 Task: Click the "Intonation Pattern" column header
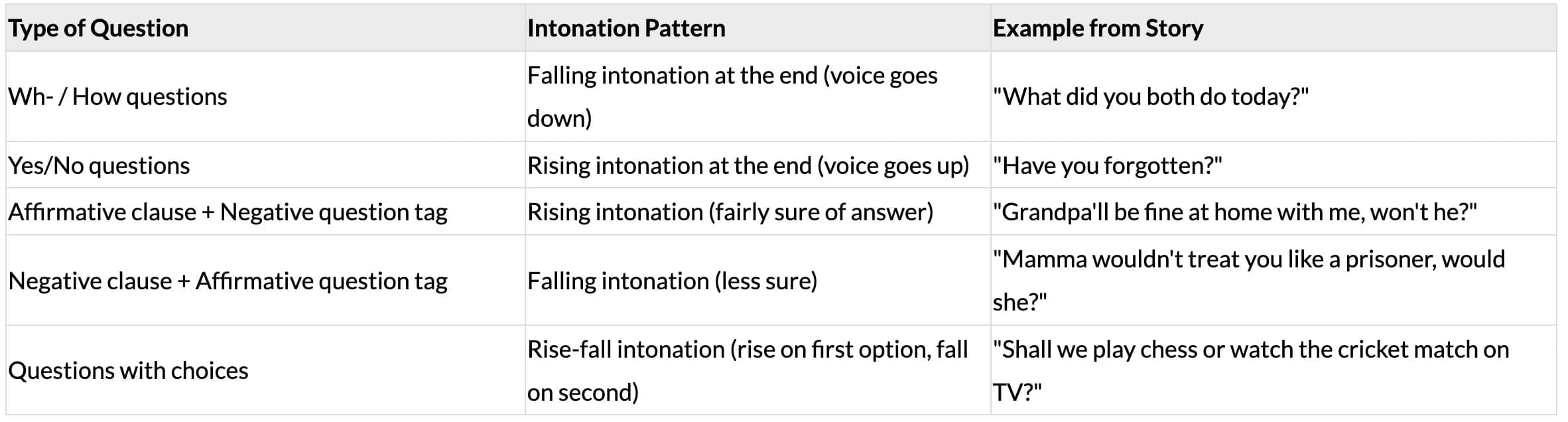pyautogui.click(x=626, y=29)
